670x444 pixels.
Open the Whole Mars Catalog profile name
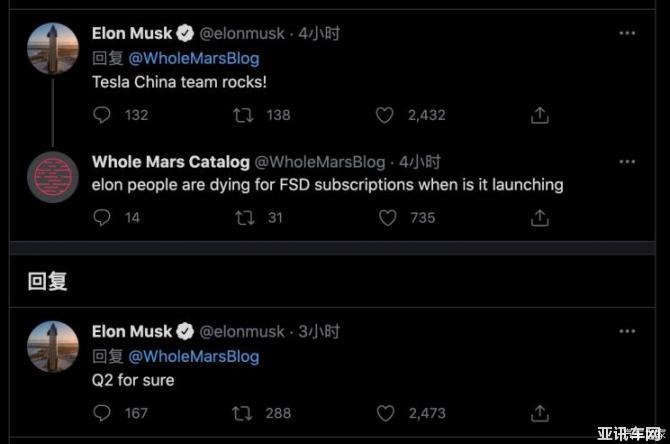(171, 161)
